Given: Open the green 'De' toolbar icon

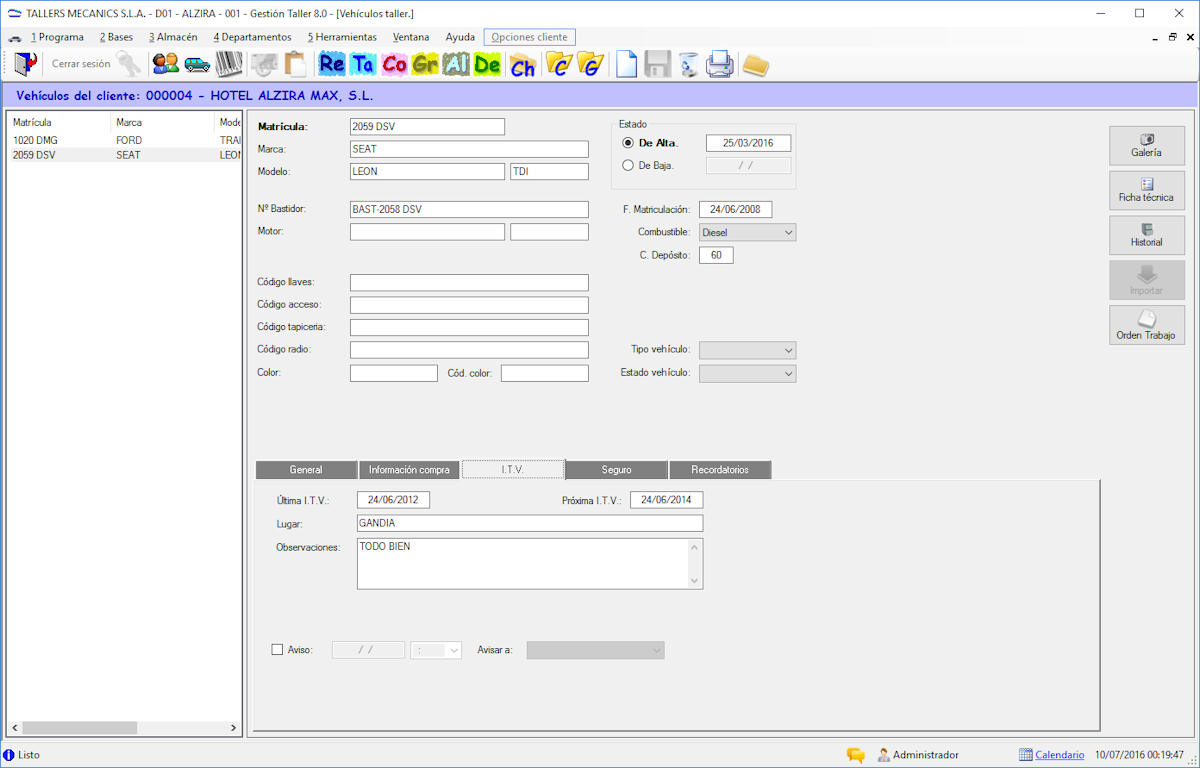Looking at the screenshot, I should [x=487, y=64].
